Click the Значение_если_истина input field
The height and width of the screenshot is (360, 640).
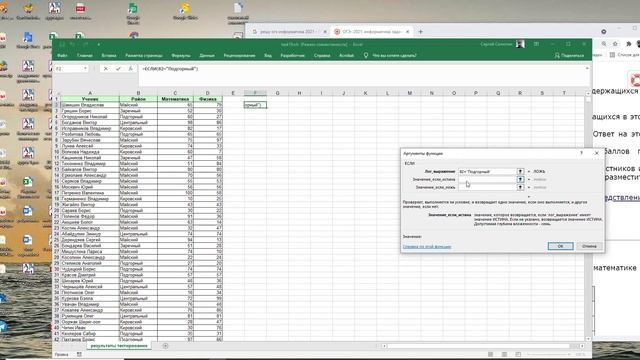[x=487, y=179]
